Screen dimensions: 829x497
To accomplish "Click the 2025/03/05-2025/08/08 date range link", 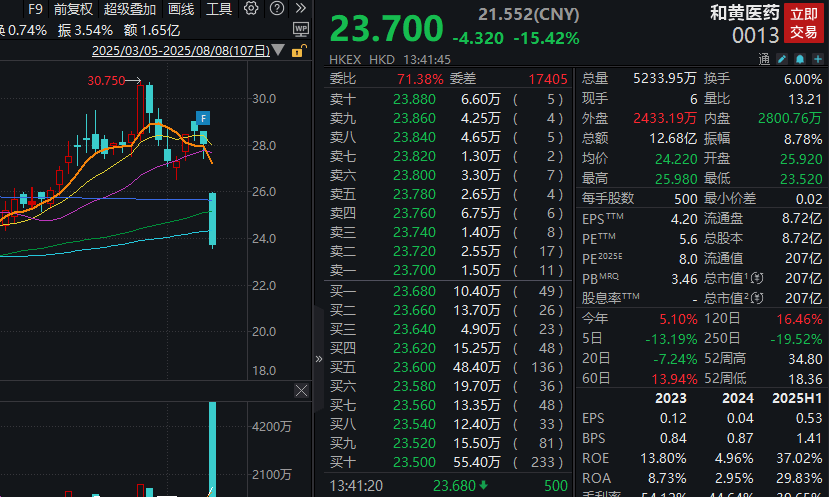I will 181,51.
